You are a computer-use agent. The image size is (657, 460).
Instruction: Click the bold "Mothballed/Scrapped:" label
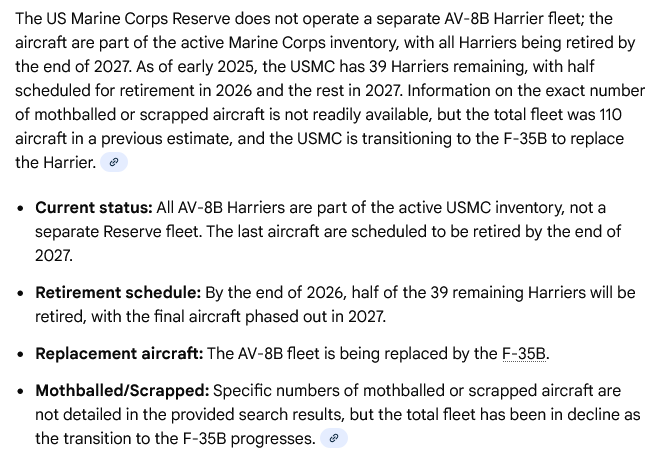point(122,391)
